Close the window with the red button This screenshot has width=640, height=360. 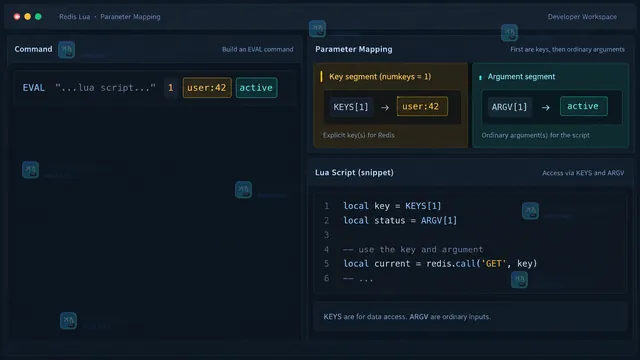pos(17,17)
